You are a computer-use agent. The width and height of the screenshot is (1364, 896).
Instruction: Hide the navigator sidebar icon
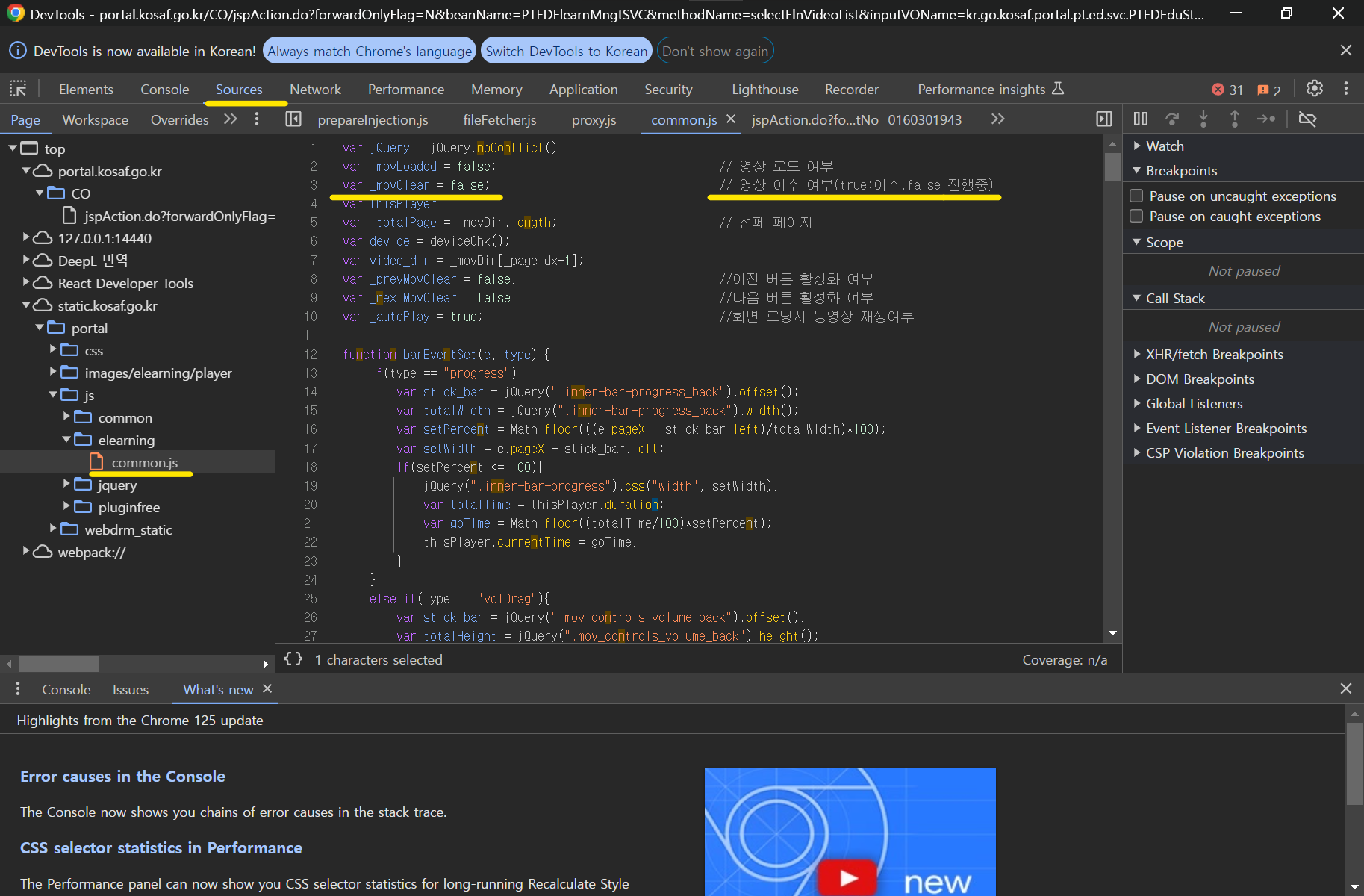293,119
